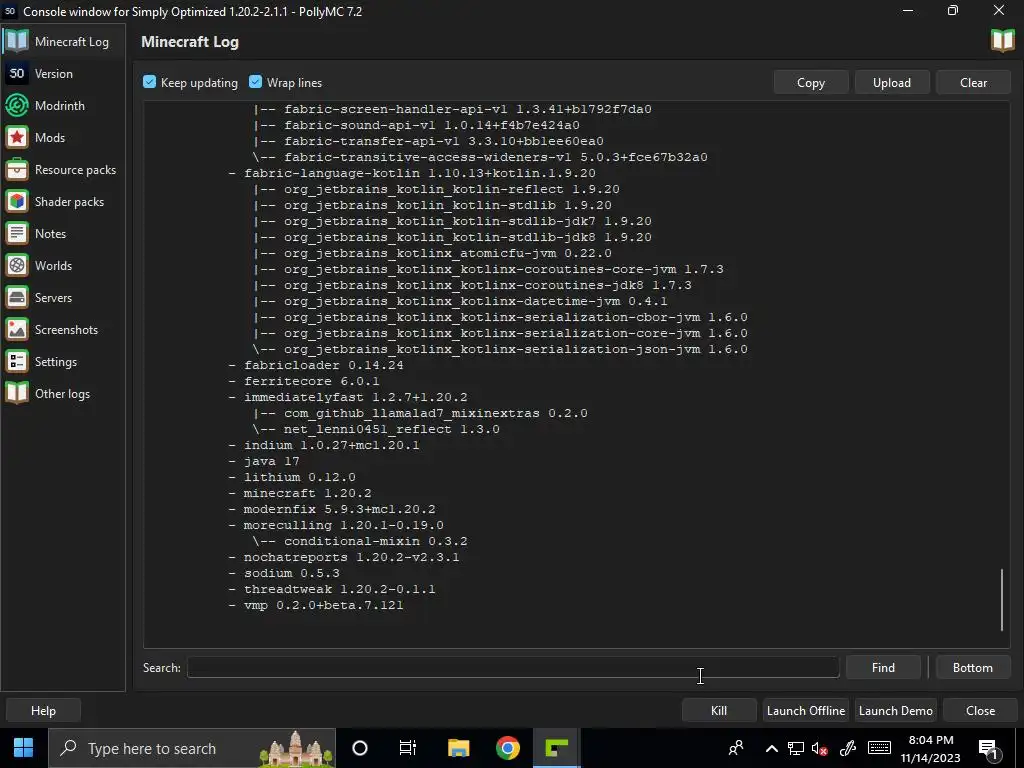Open the Worlds tab label

pos(53,265)
